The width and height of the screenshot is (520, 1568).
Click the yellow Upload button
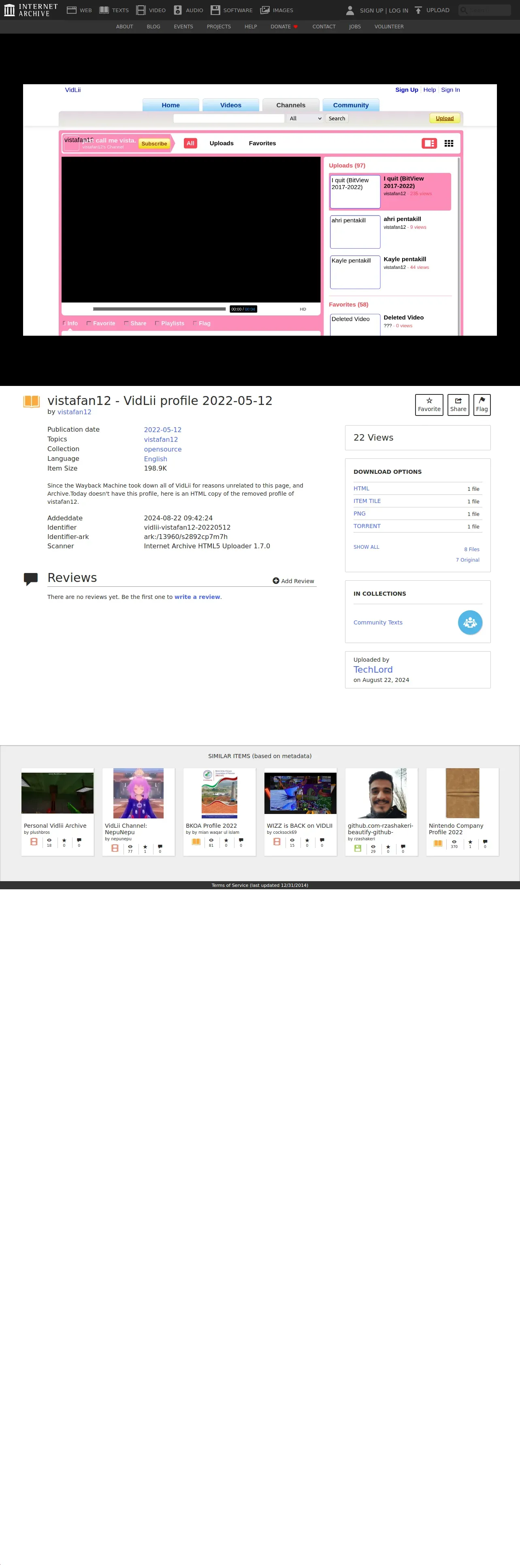click(x=445, y=118)
